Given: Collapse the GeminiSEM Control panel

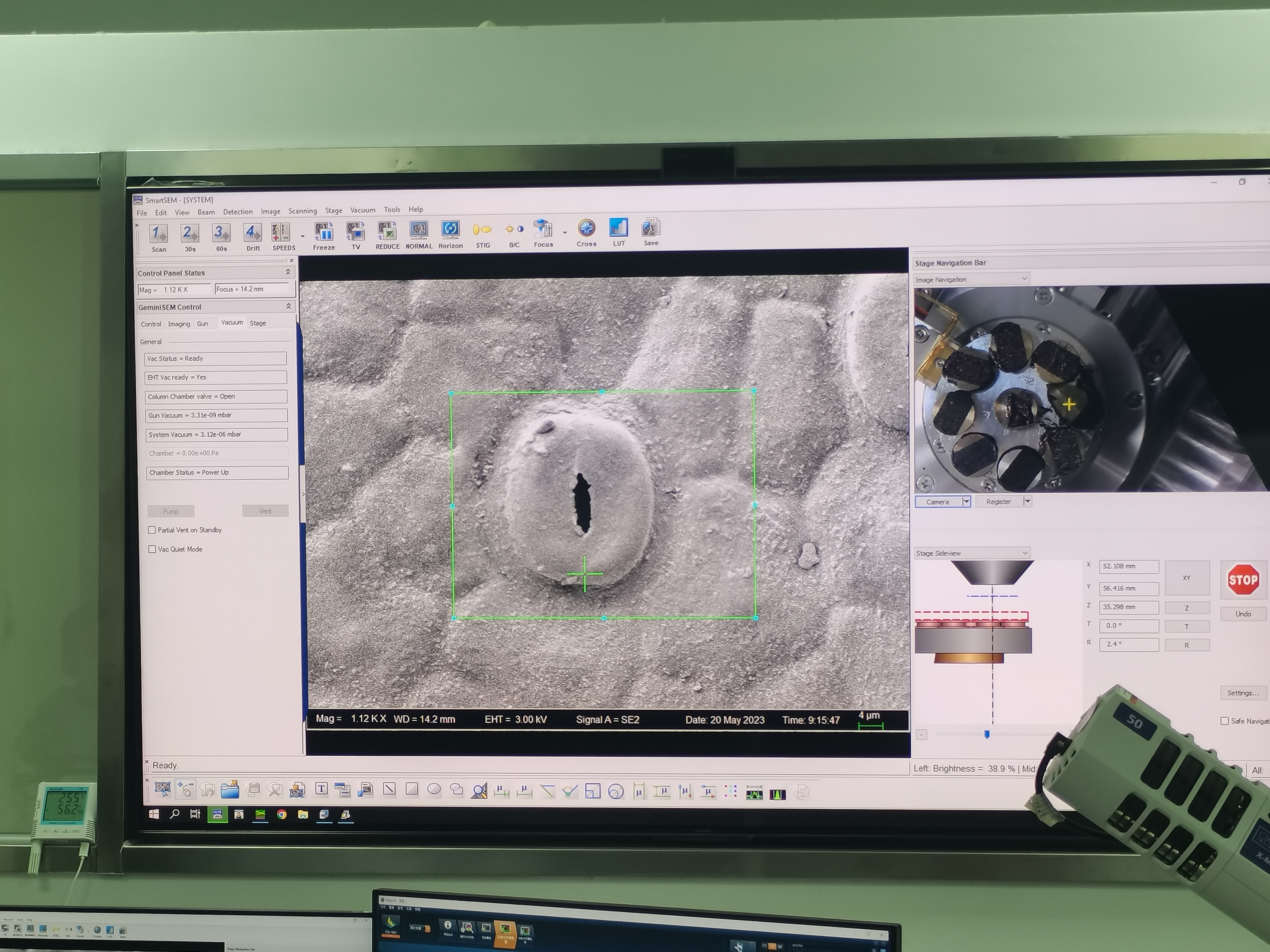Looking at the screenshot, I should click(288, 306).
